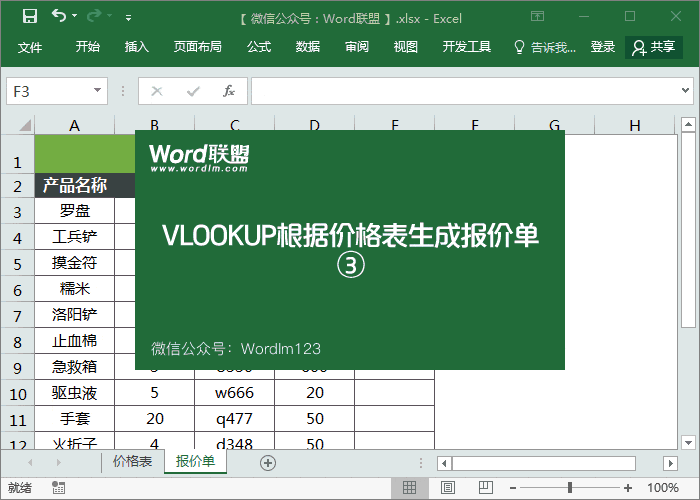This screenshot has height=500, width=700.
Task: Click cell containing 罗盘
Action: pyautogui.click(x=75, y=211)
